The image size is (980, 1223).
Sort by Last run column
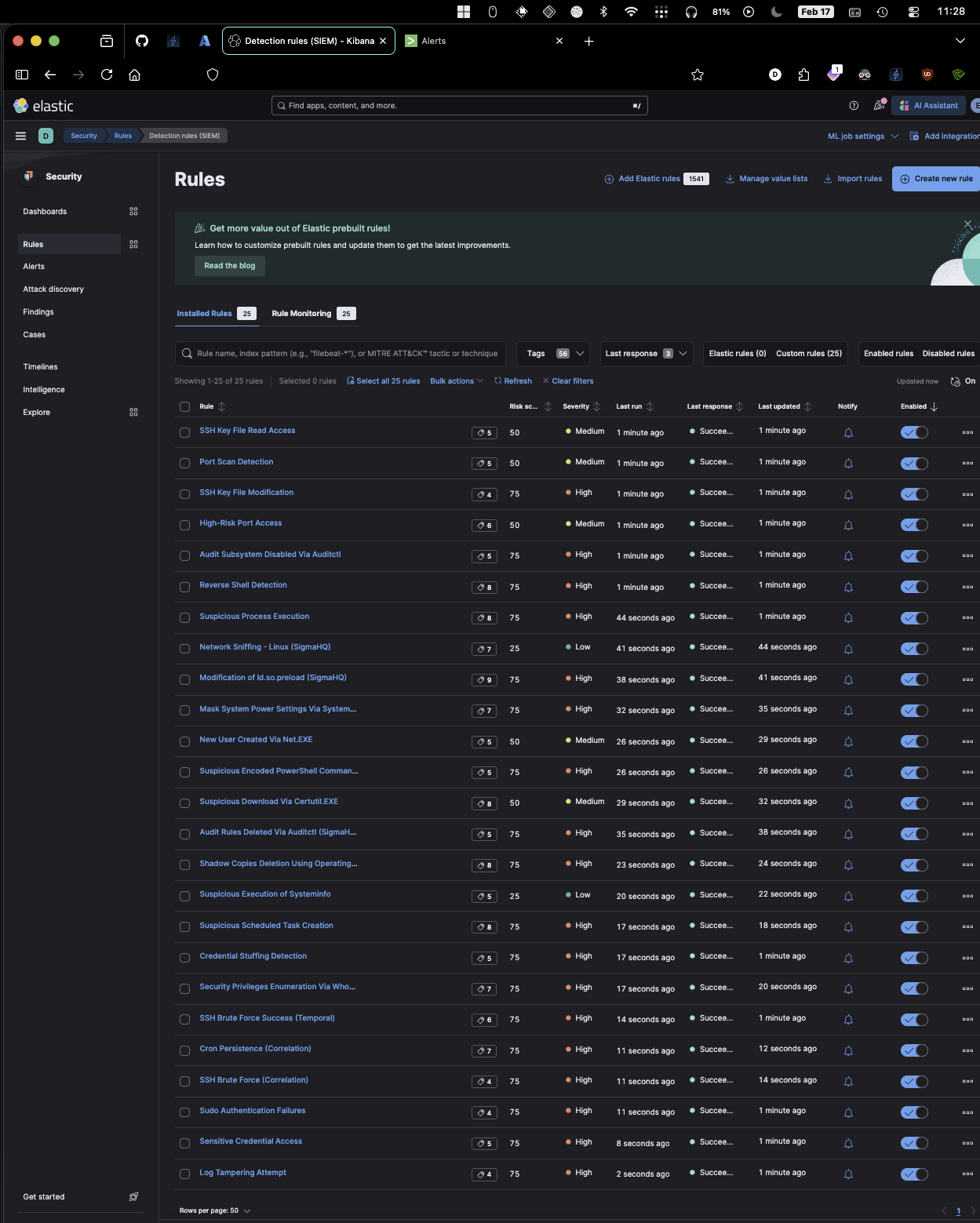[x=635, y=406]
